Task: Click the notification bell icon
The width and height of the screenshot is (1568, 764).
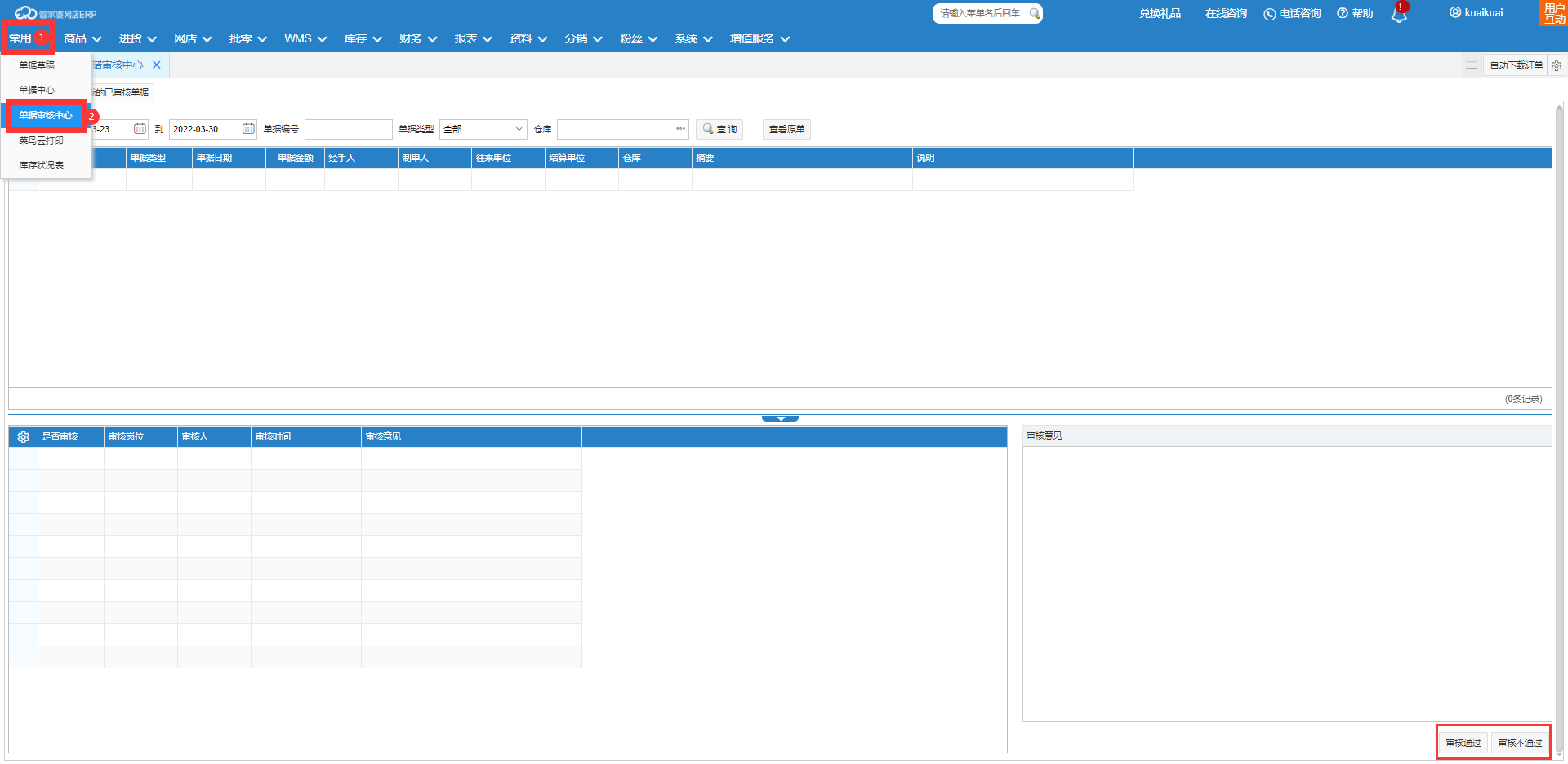Action: pos(1398,15)
